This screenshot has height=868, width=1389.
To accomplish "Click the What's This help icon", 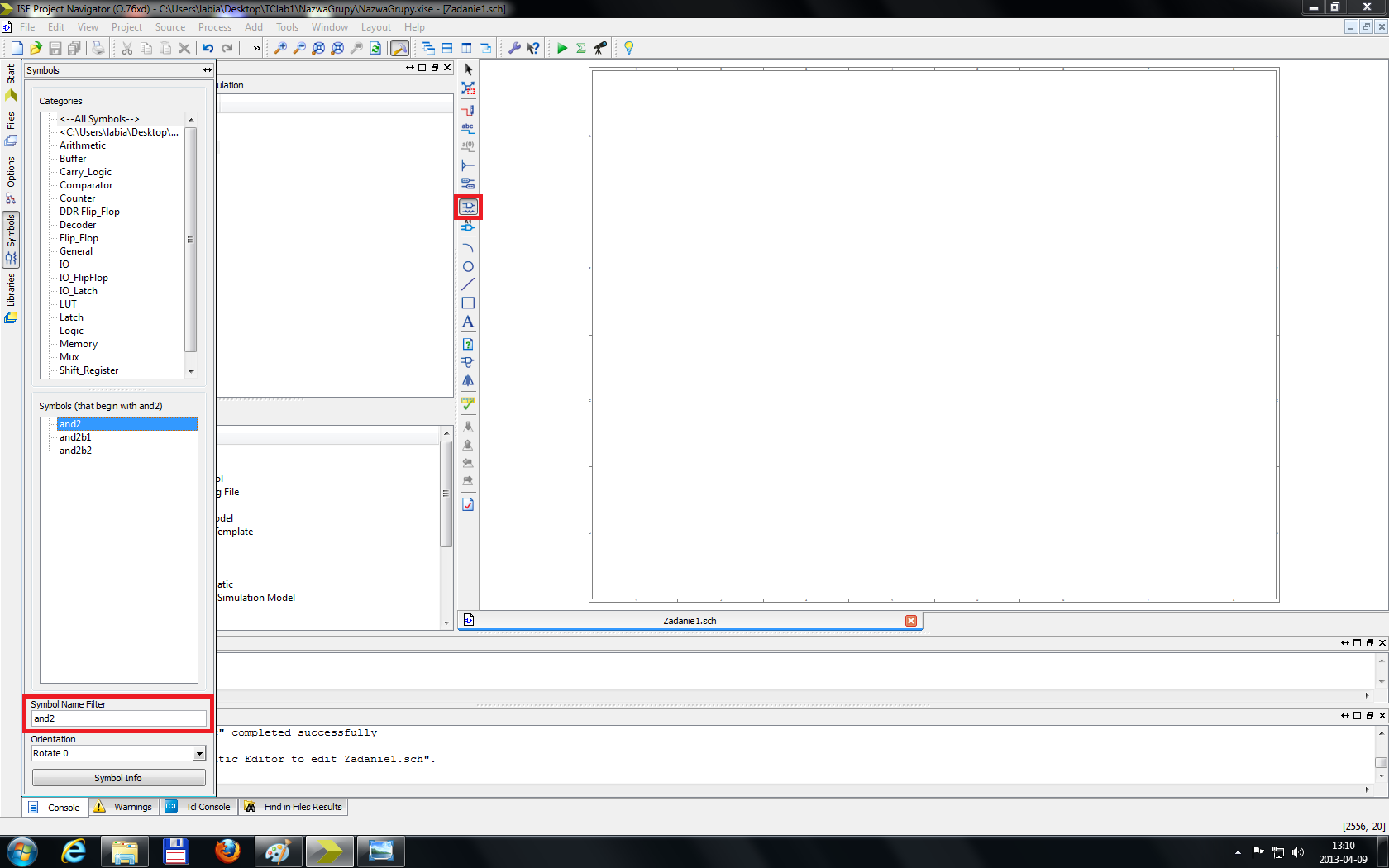I will pyautogui.click(x=533, y=48).
